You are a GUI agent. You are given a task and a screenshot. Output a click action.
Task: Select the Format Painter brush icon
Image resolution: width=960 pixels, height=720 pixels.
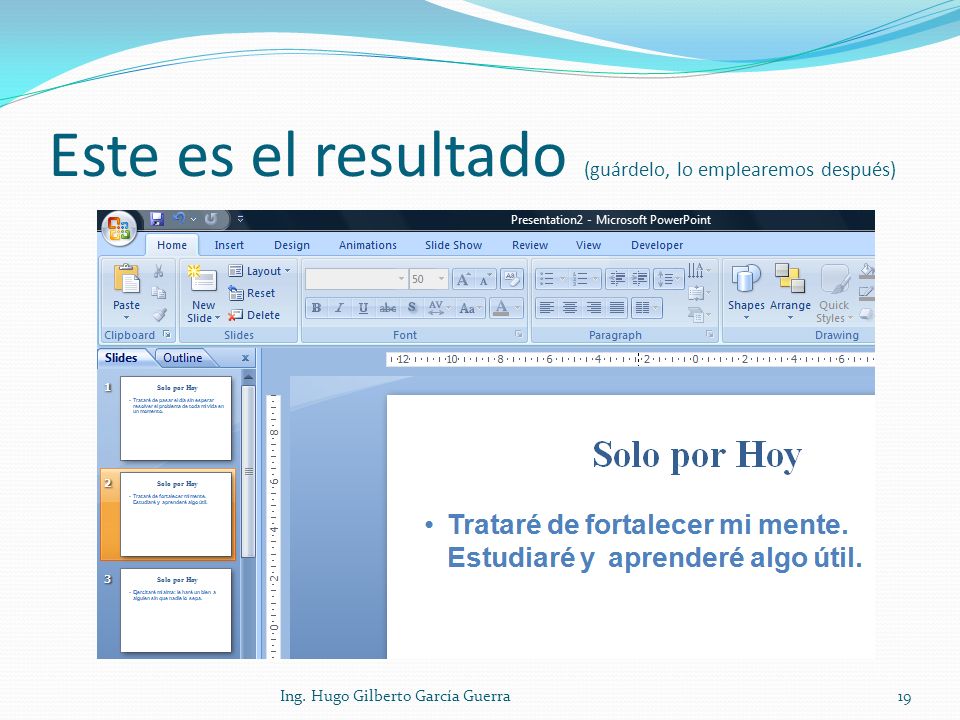(159, 315)
